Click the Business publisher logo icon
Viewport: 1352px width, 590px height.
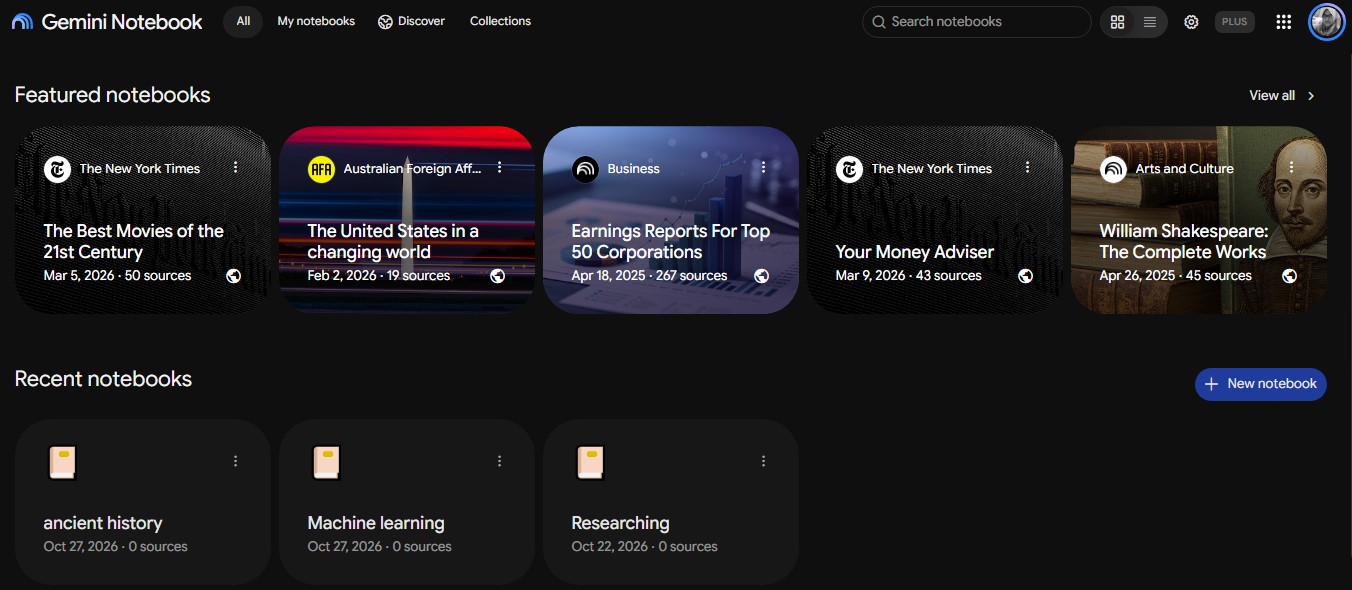pyautogui.click(x=585, y=169)
